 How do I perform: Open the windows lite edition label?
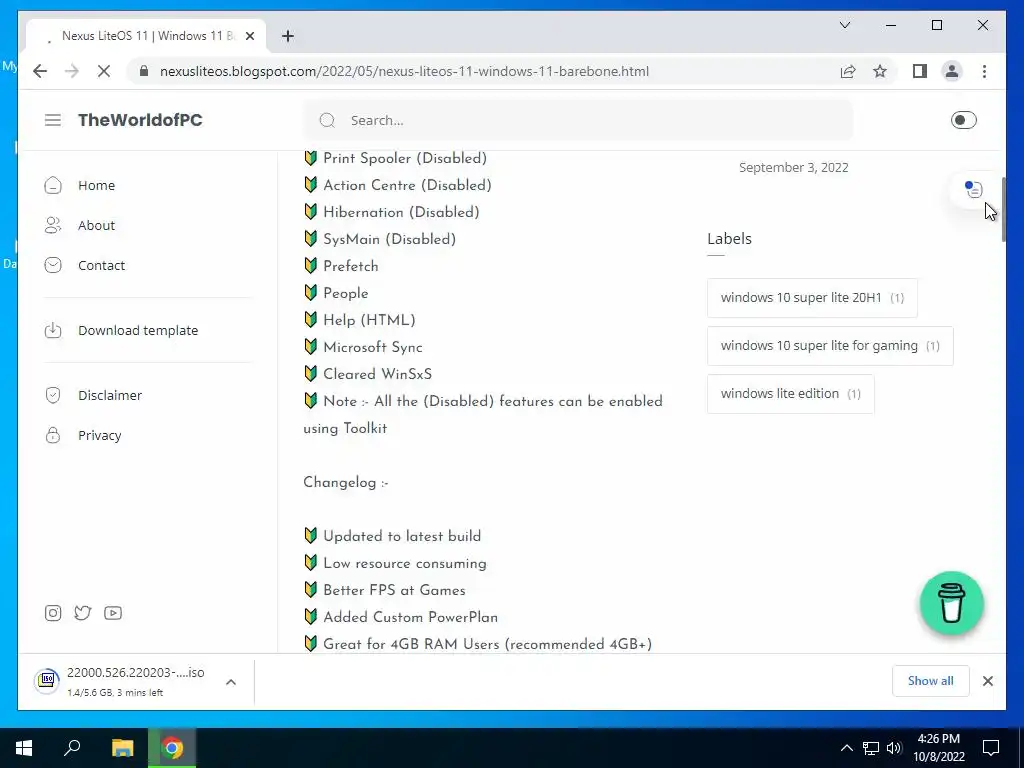791,394
